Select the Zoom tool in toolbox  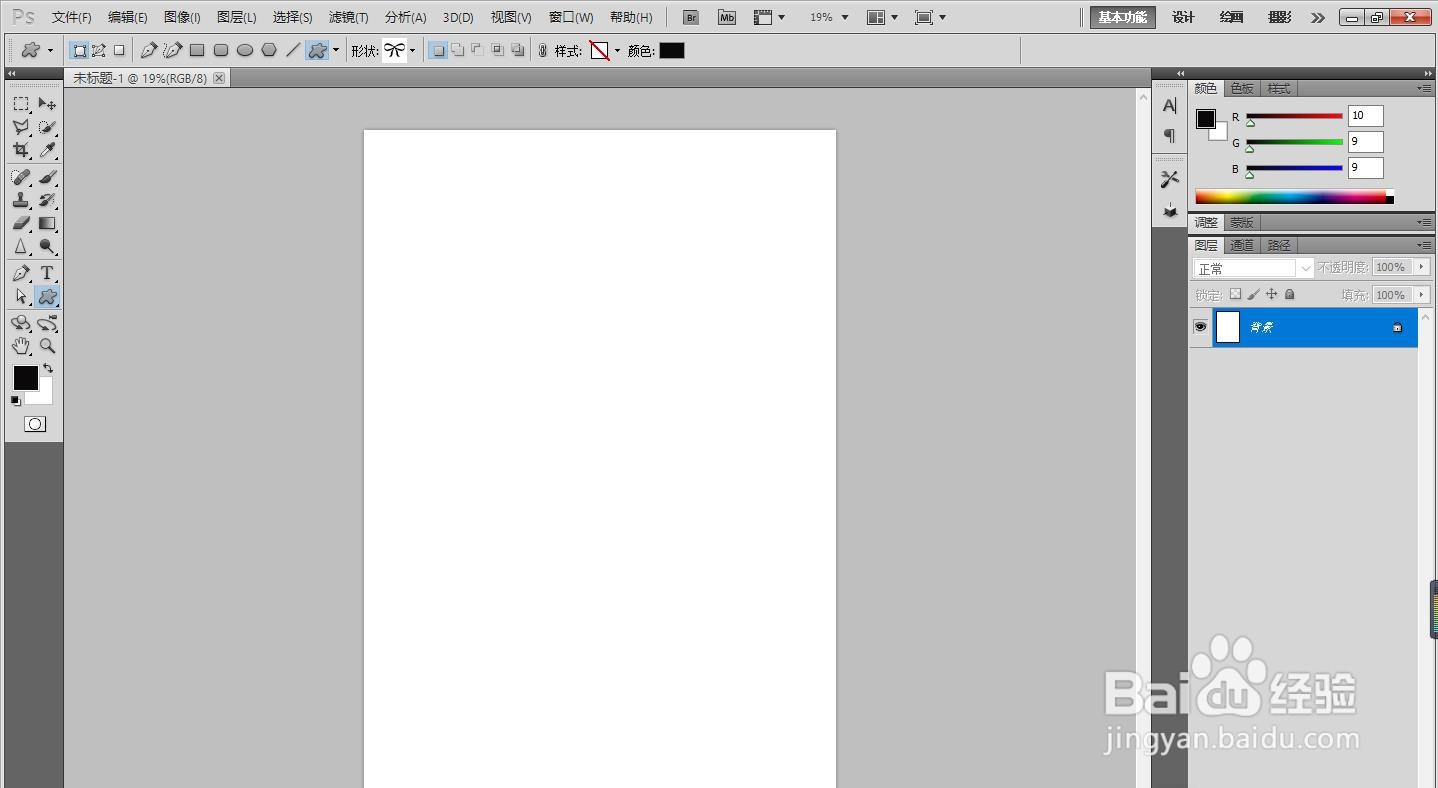pos(47,346)
